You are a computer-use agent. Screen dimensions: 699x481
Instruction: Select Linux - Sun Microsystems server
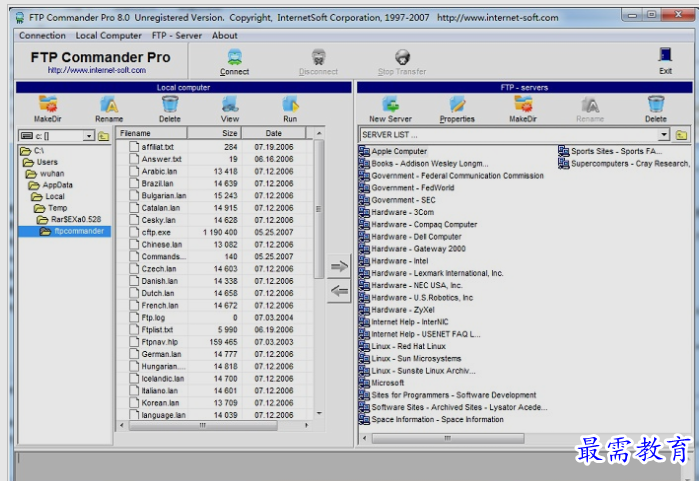(x=410, y=358)
